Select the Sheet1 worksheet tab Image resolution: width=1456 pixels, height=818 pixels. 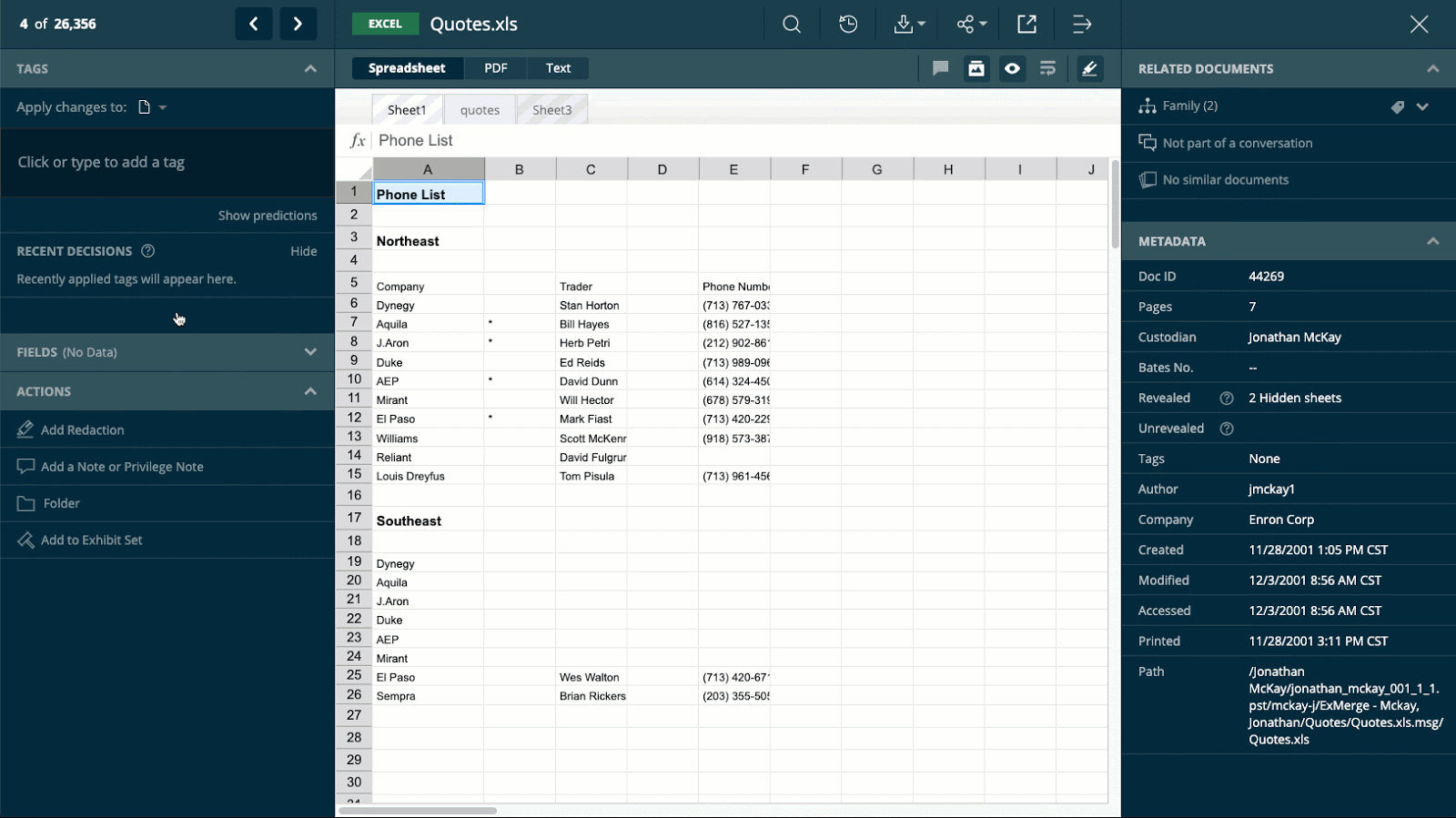[407, 109]
